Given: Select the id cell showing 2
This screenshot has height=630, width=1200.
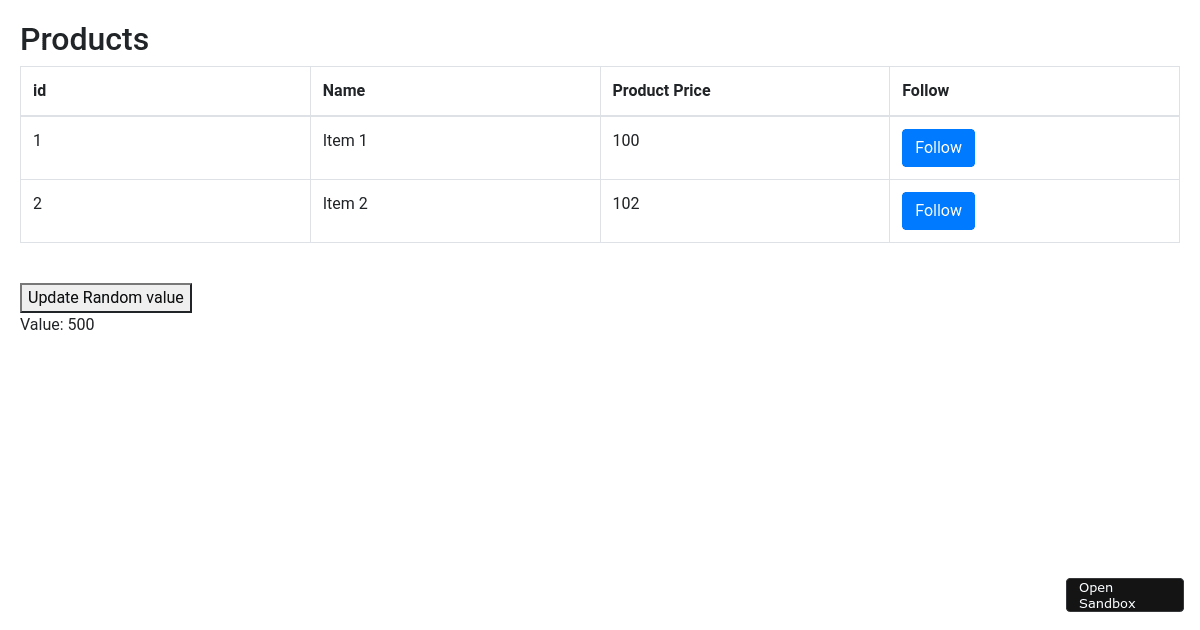Looking at the screenshot, I should click(37, 203).
